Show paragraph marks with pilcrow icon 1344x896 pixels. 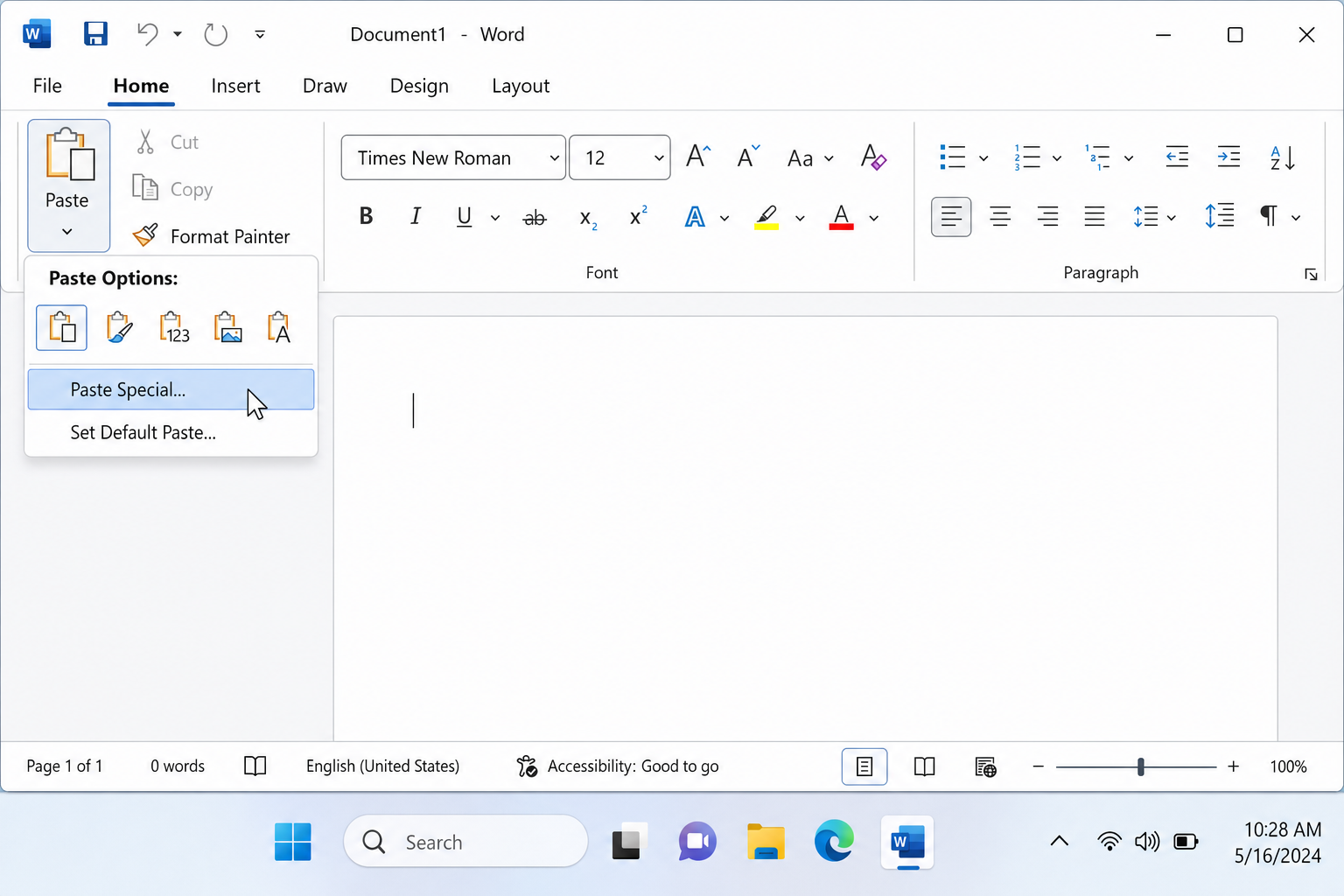point(1268,216)
